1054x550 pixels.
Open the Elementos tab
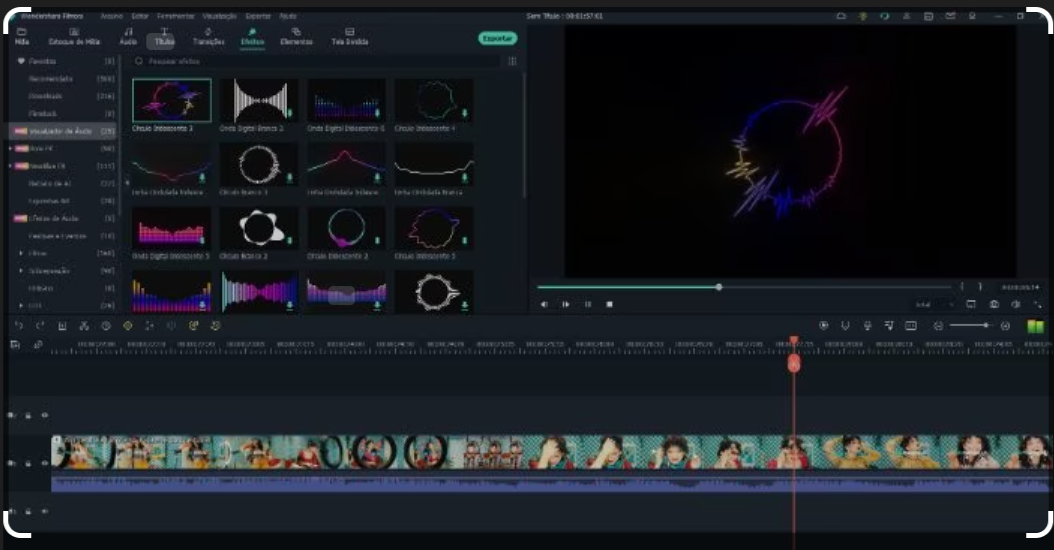(x=296, y=37)
